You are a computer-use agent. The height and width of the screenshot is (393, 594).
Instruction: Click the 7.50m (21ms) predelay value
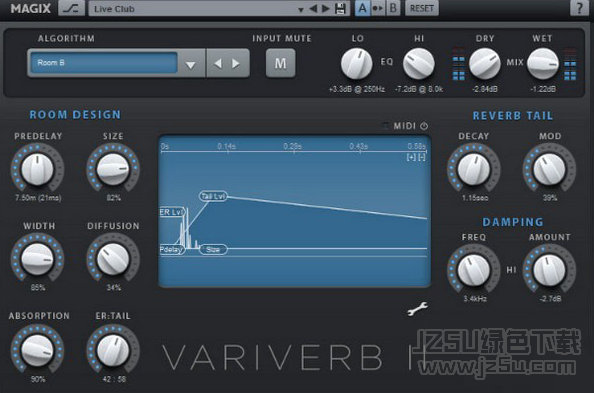coord(38,198)
